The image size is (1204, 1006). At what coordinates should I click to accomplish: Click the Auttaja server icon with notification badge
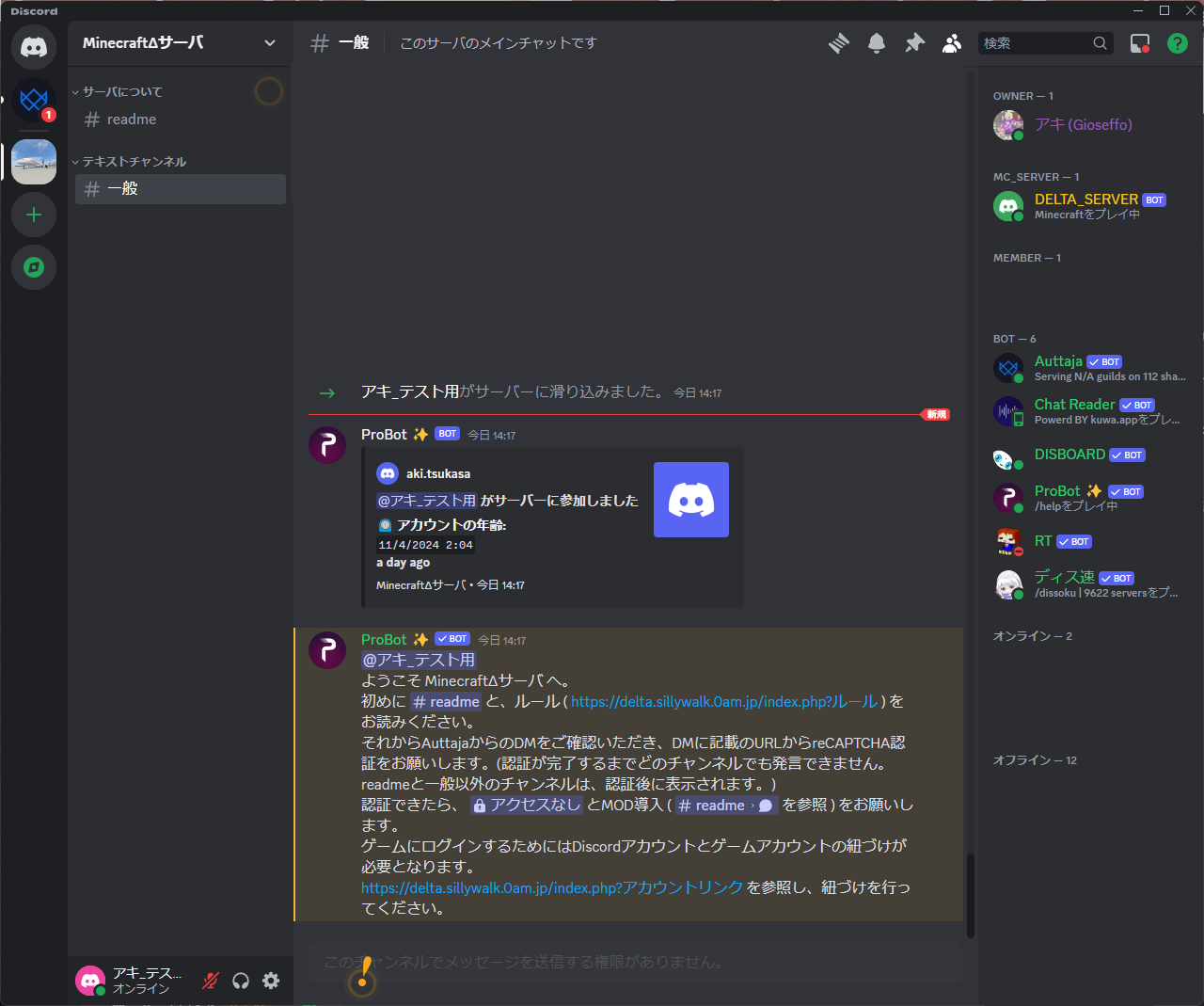[34, 104]
